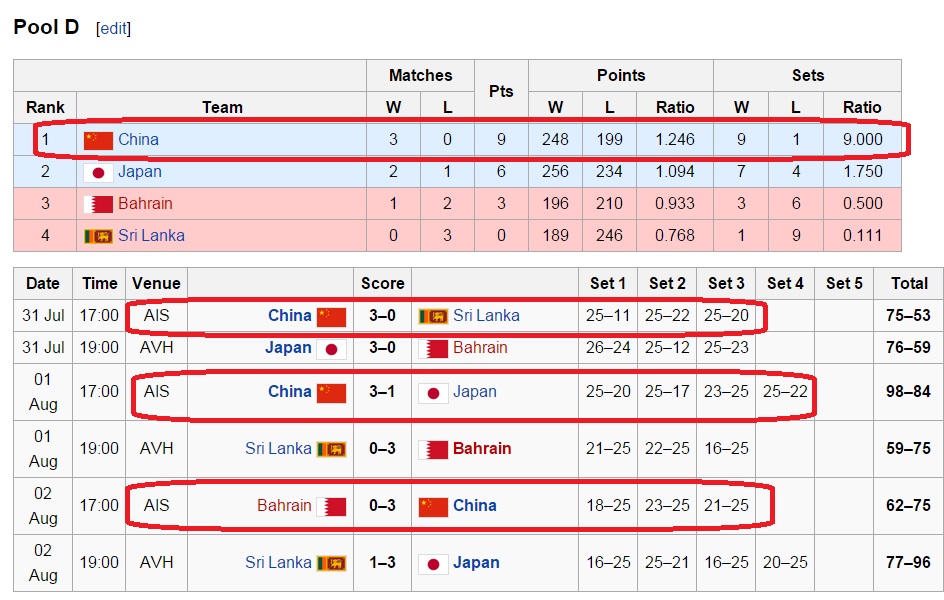
Task: Click the Bahrain flag in the standings table
Action: [98, 204]
